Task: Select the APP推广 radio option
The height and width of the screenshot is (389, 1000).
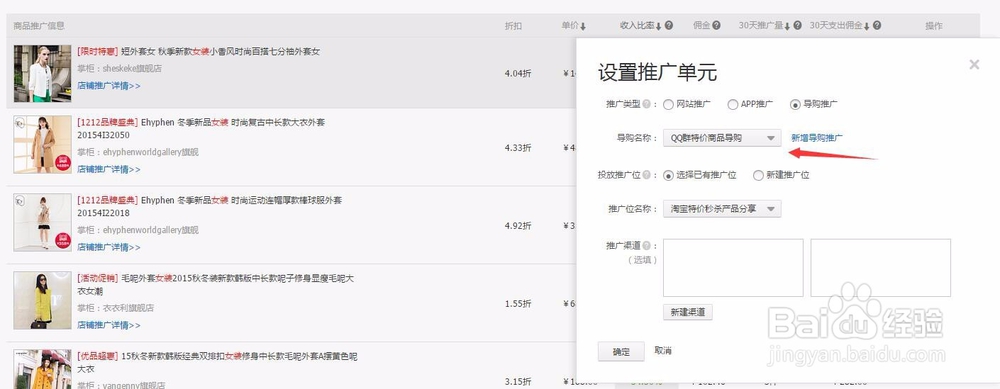Action: point(732,104)
